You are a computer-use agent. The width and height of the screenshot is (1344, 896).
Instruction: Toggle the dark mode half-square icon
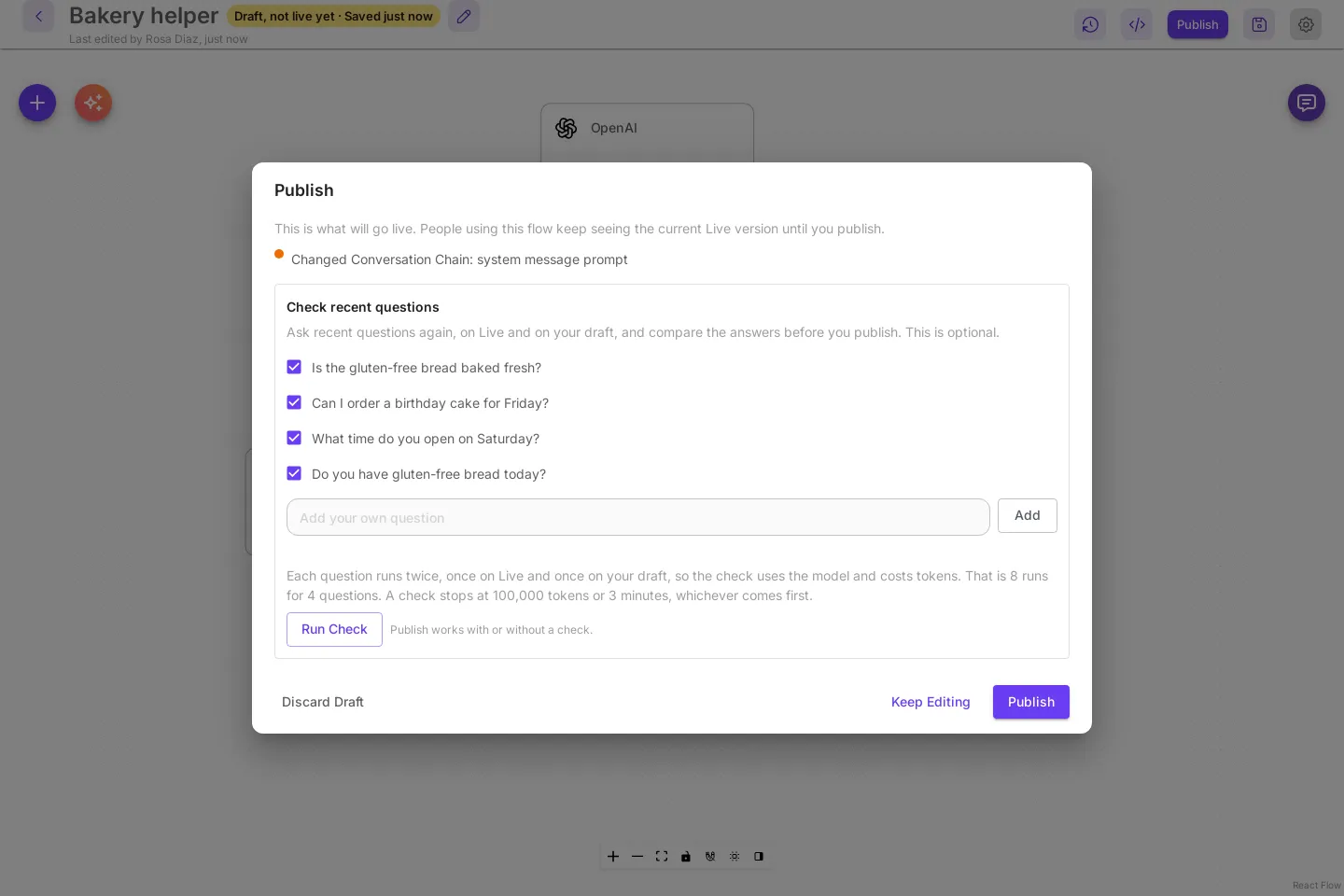(x=759, y=856)
